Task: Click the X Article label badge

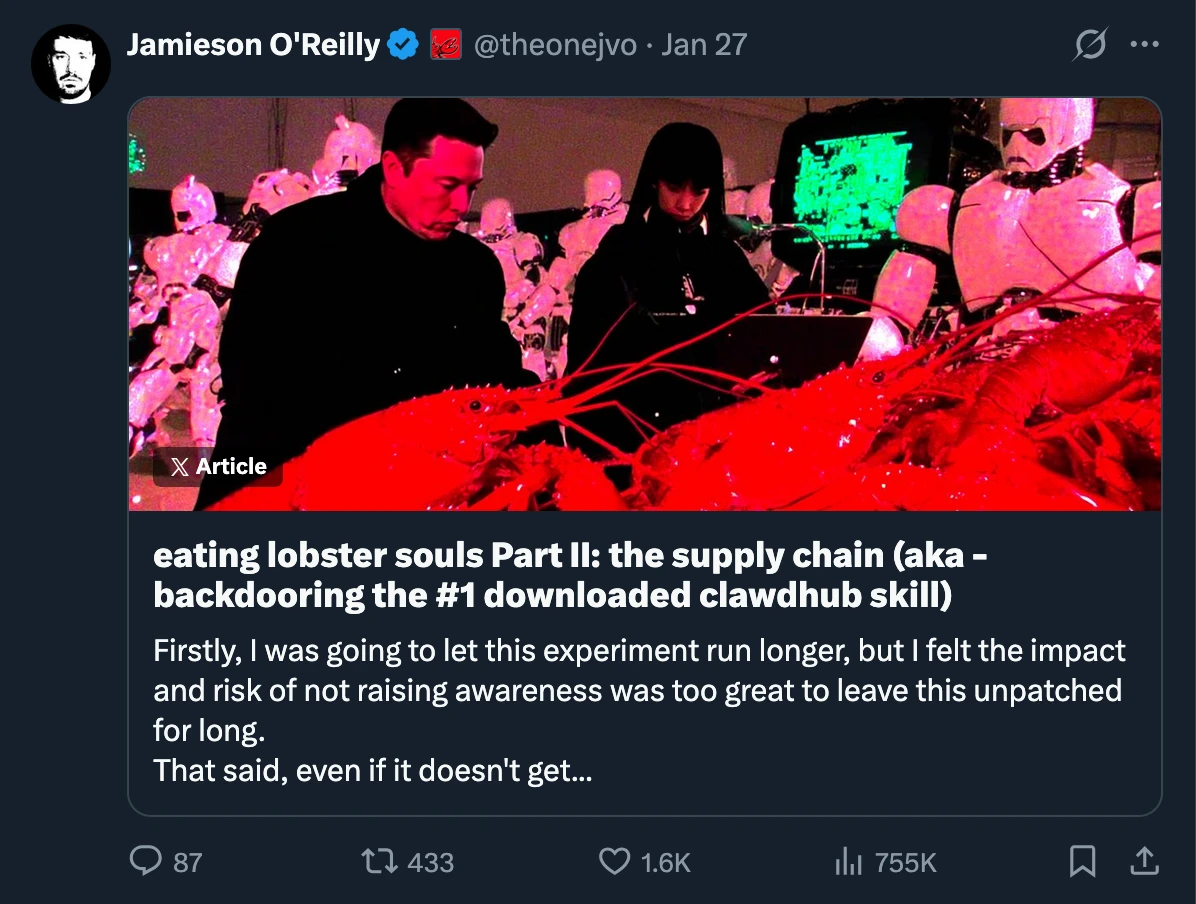Action: coord(218,466)
